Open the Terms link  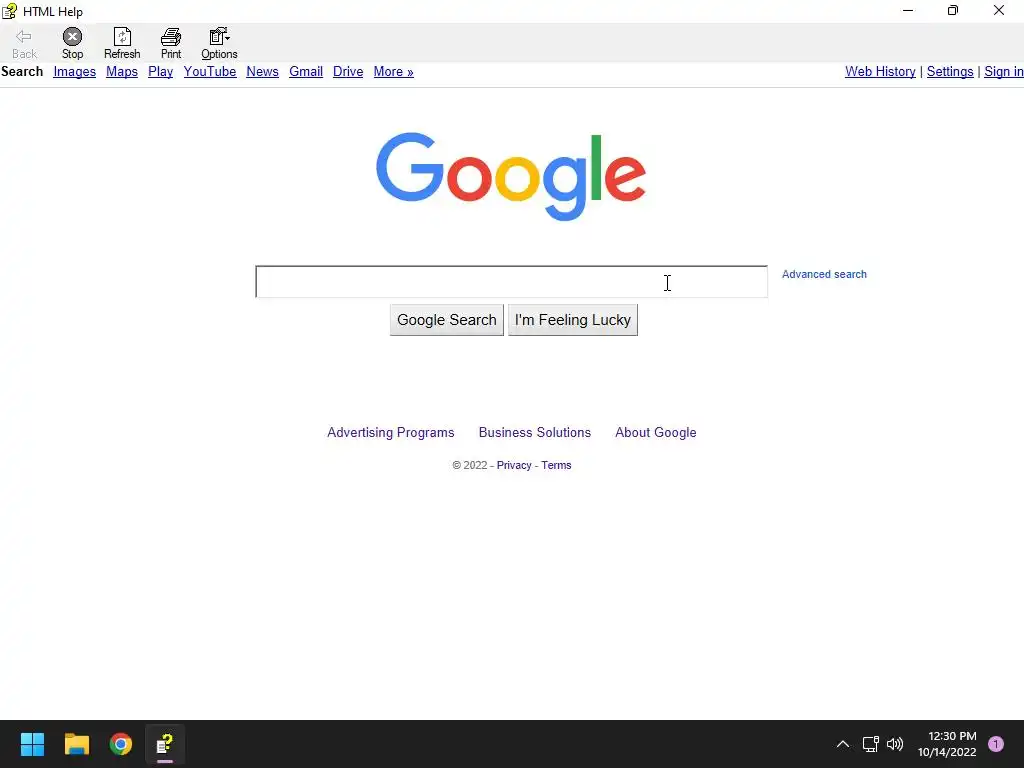556,465
